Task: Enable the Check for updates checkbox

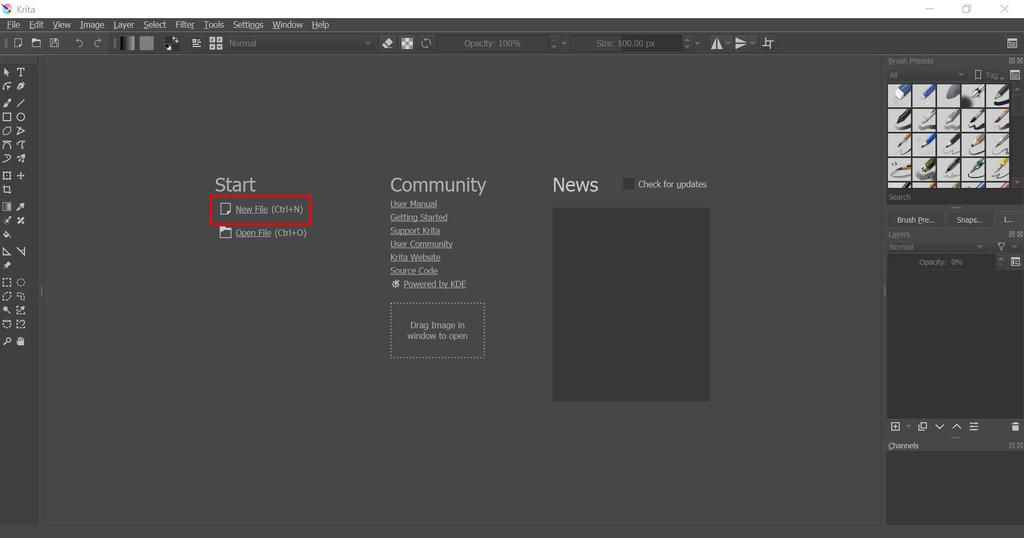Action: (628, 184)
